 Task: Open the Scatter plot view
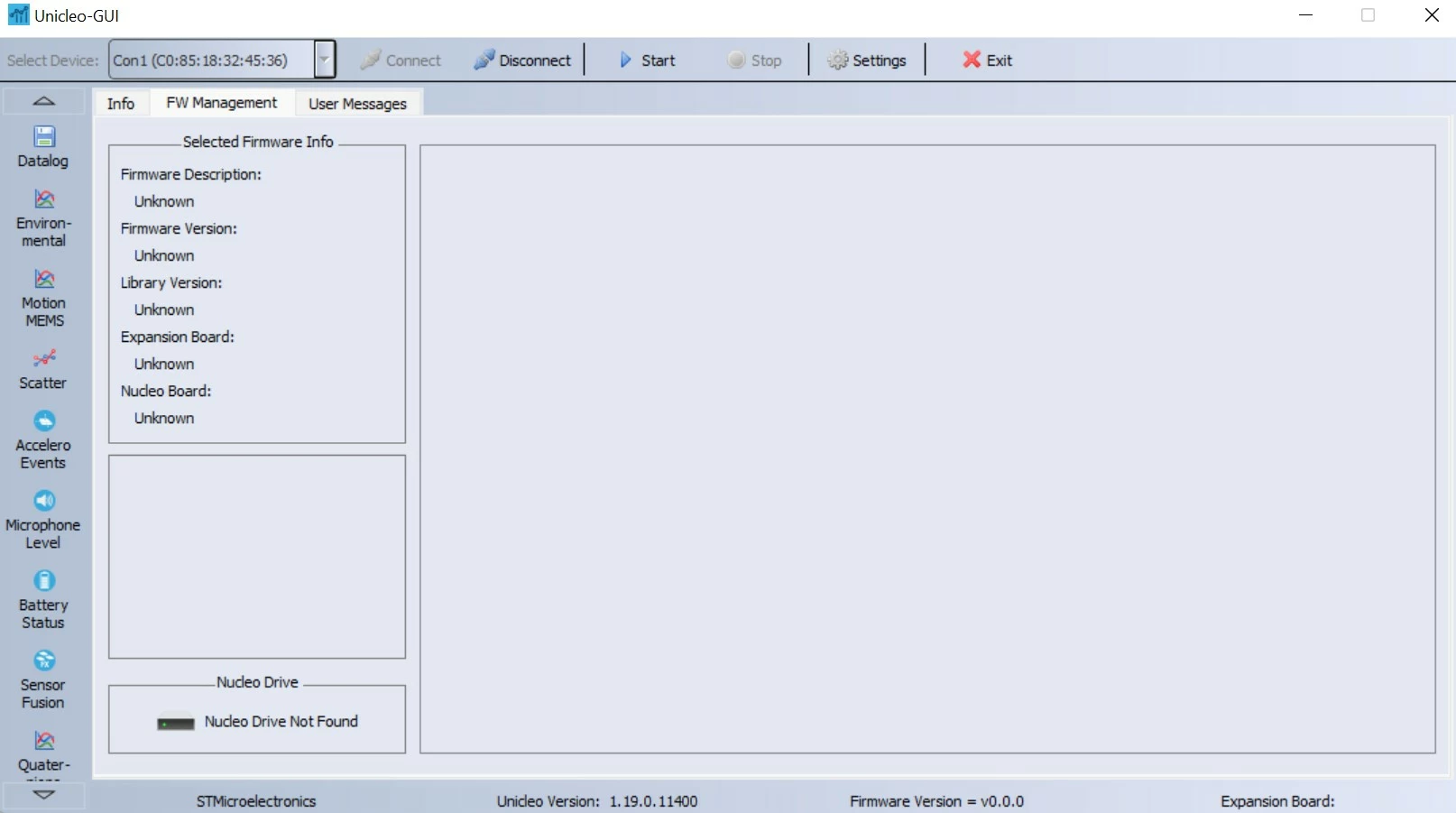click(44, 369)
